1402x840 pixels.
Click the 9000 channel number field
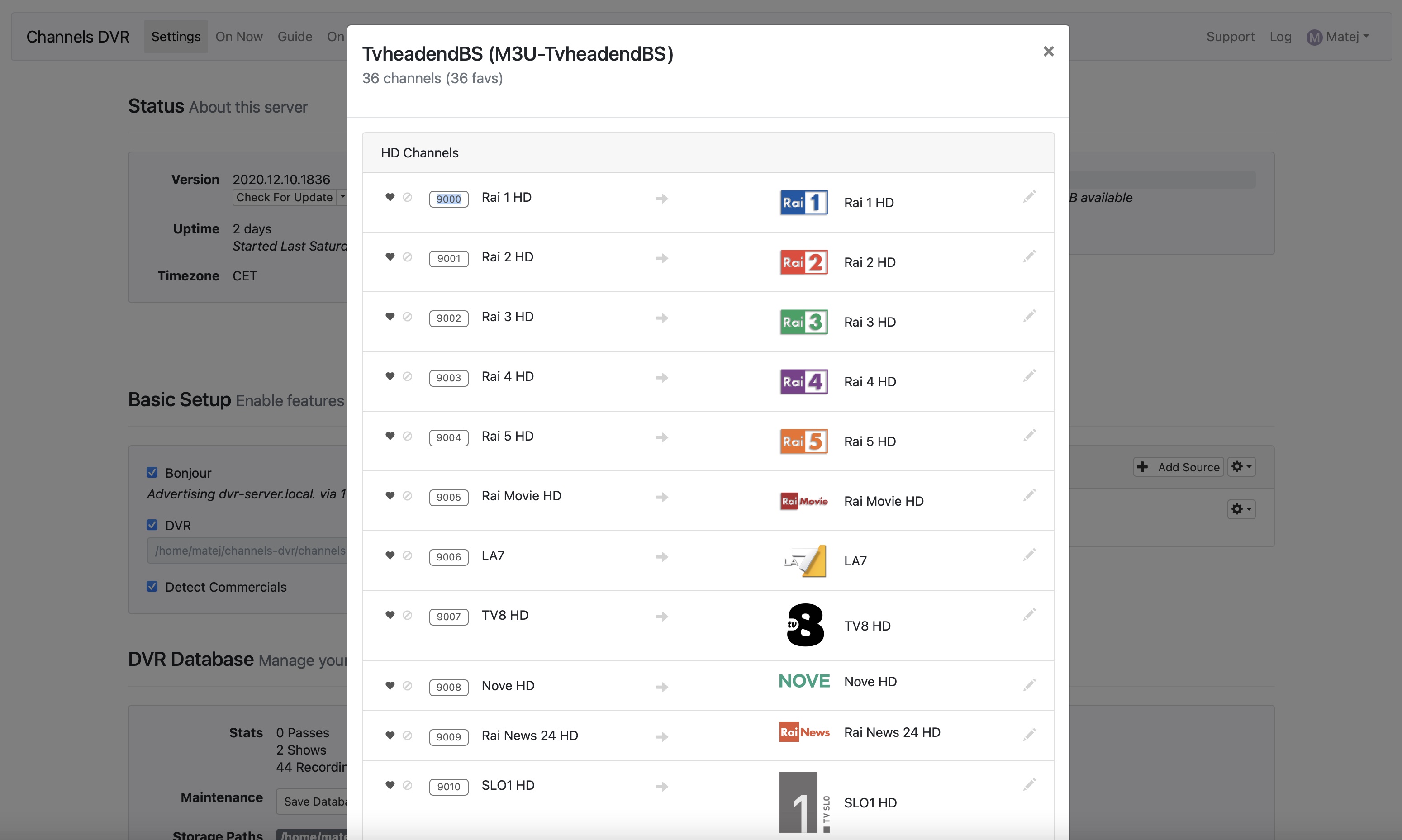click(x=448, y=199)
